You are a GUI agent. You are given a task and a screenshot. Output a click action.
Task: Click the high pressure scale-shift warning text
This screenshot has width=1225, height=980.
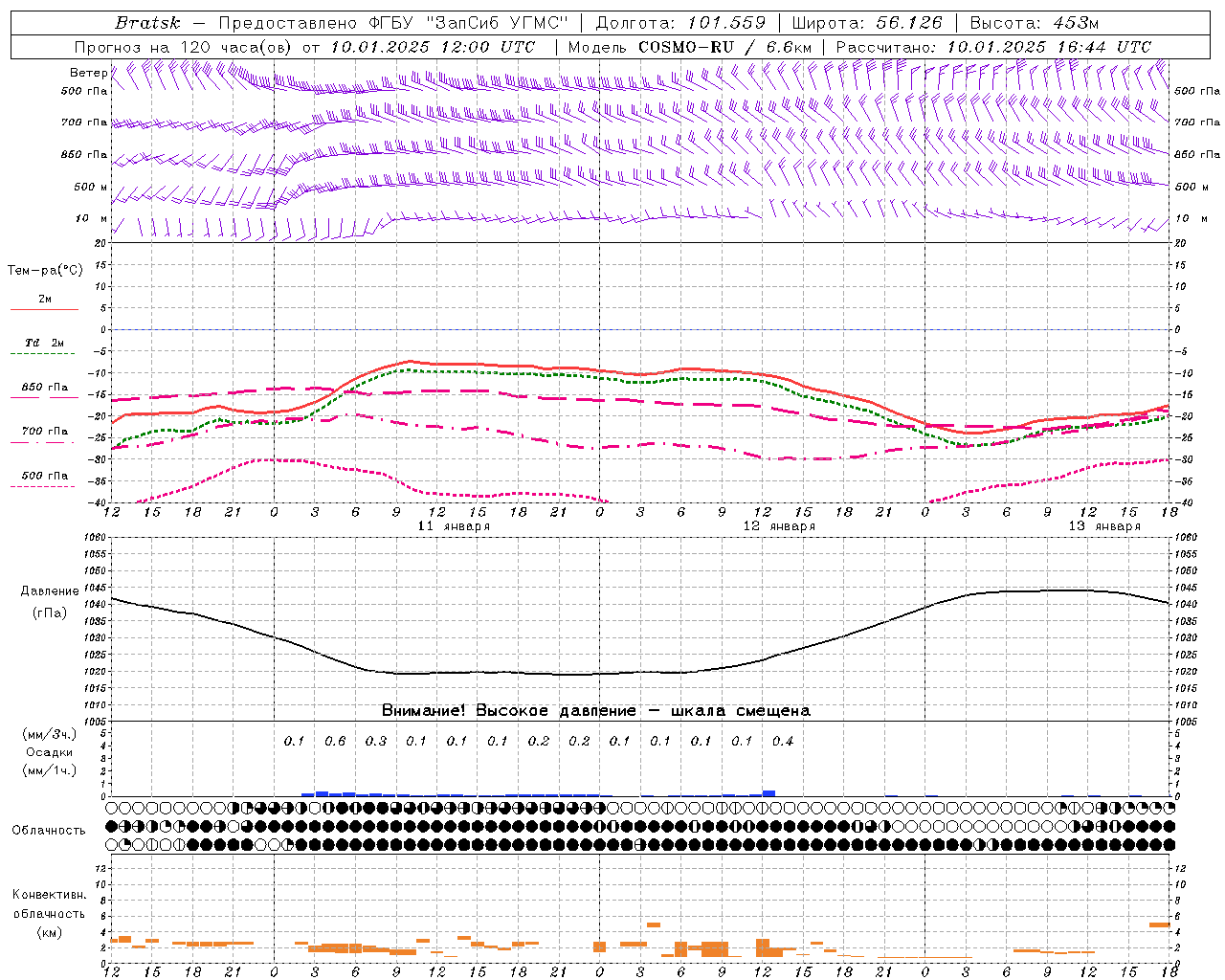[x=596, y=711]
